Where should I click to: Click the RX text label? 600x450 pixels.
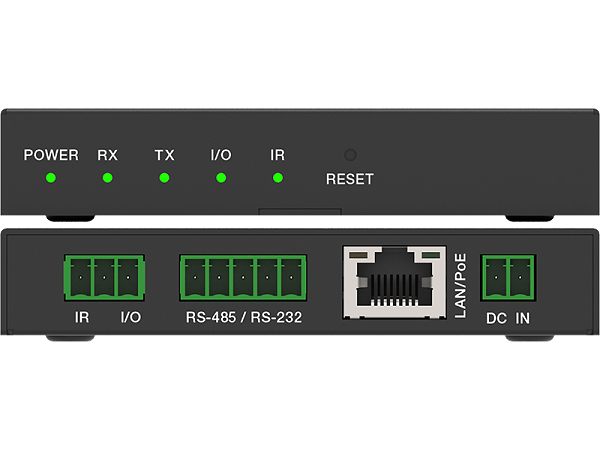point(107,155)
